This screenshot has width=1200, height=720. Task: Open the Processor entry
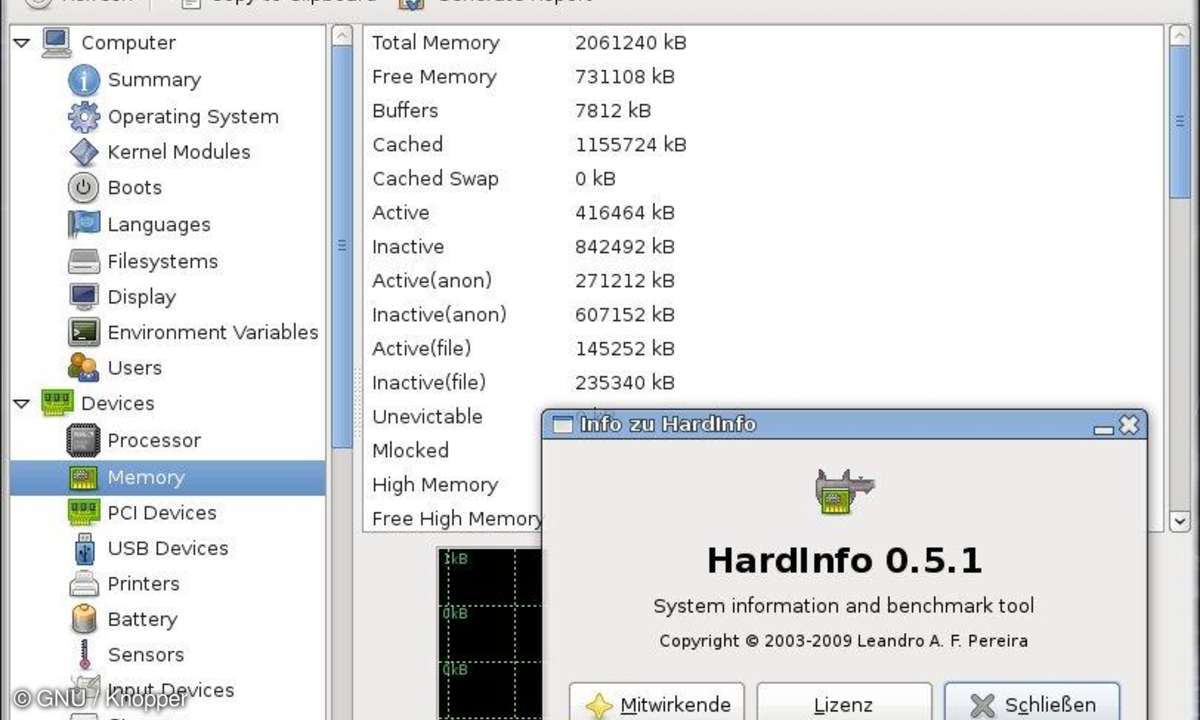[x=154, y=440]
